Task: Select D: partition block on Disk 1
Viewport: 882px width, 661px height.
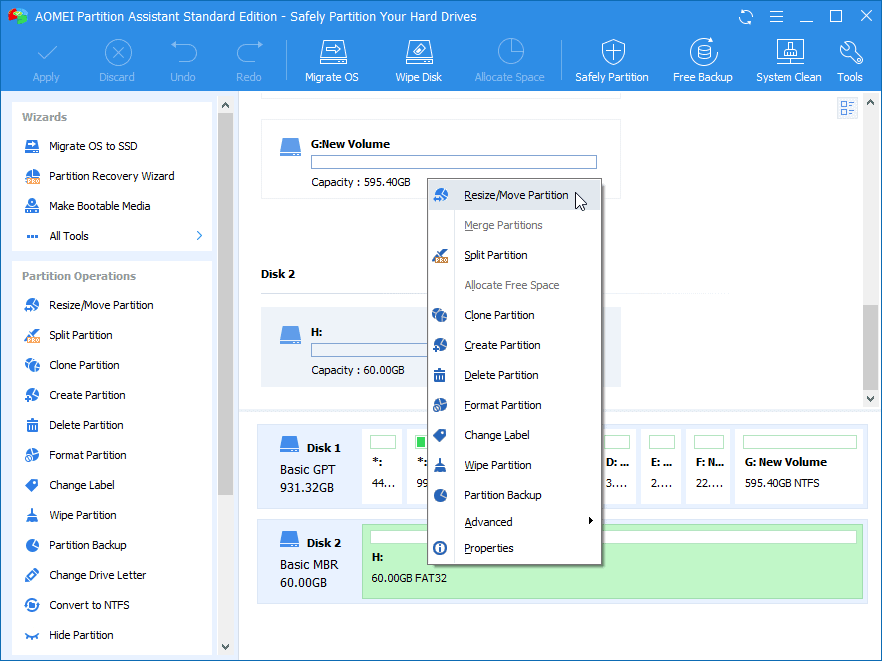Action: (618, 466)
